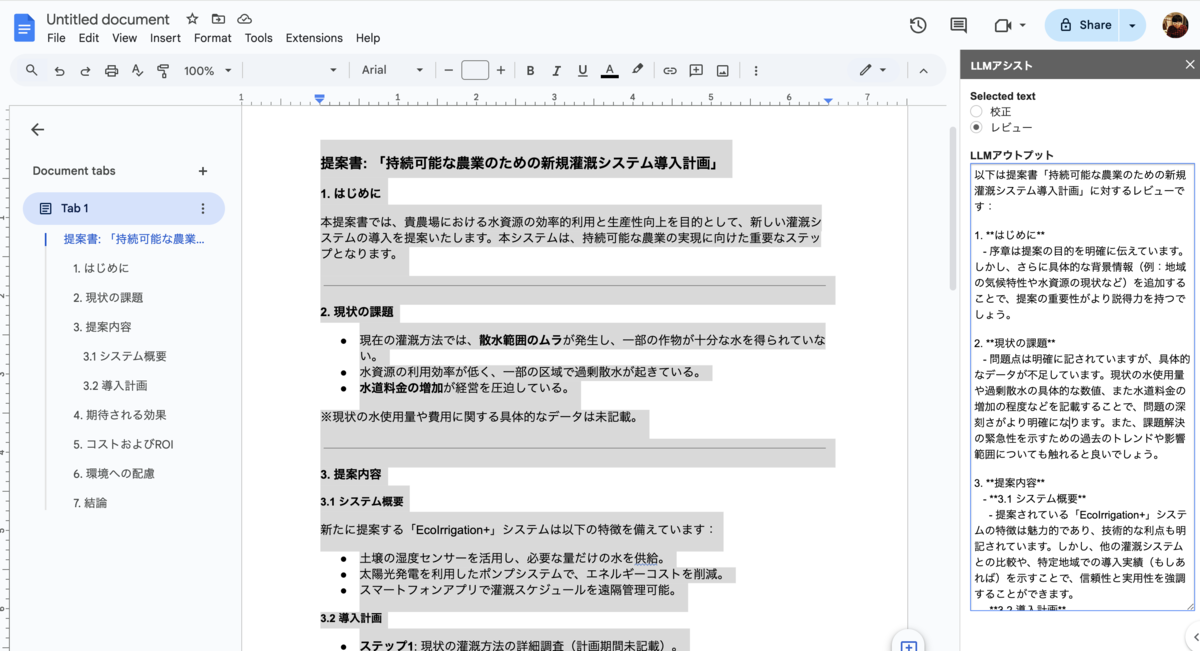1200x651 pixels.
Task: Open the Tools menu
Action: (x=258, y=38)
